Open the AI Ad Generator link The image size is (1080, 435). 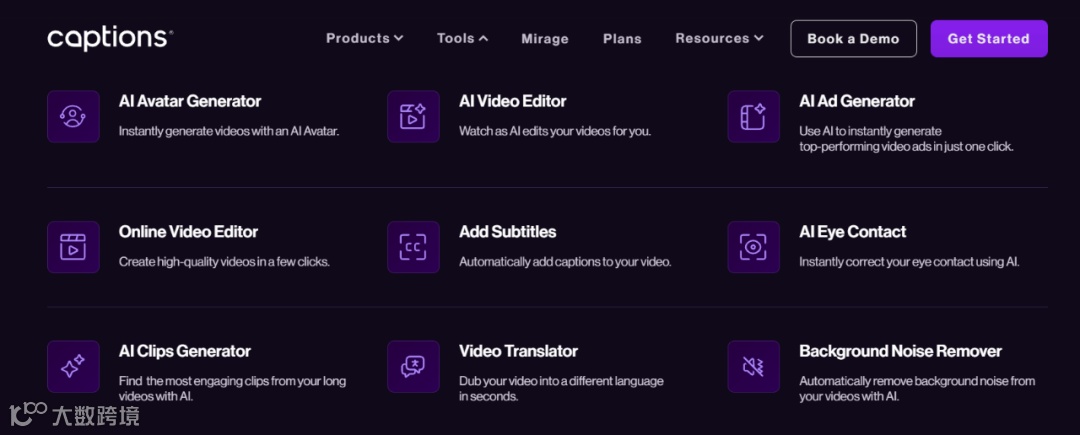pyautogui.click(x=857, y=101)
